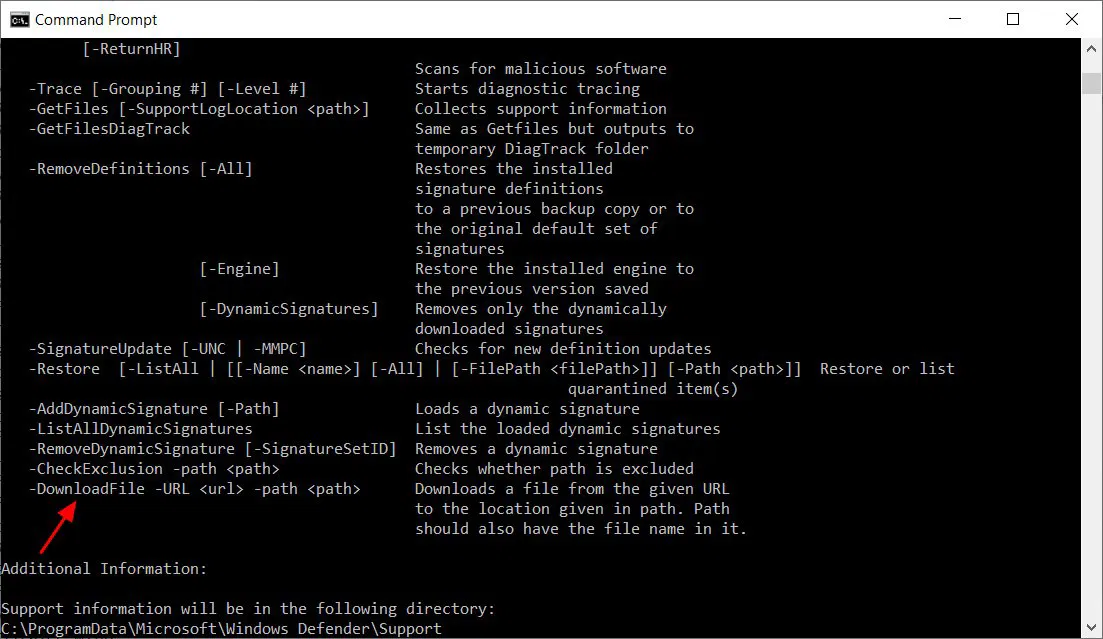
Task: Click the Additional Information heading
Action: (x=103, y=568)
